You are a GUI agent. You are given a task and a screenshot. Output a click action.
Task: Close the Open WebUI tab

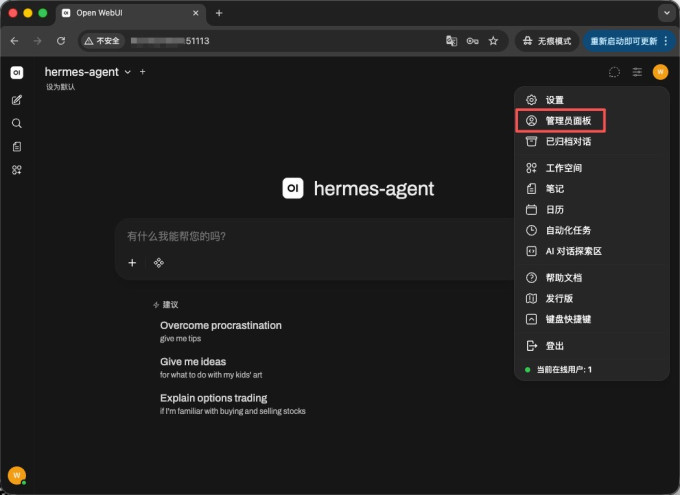pos(196,13)
